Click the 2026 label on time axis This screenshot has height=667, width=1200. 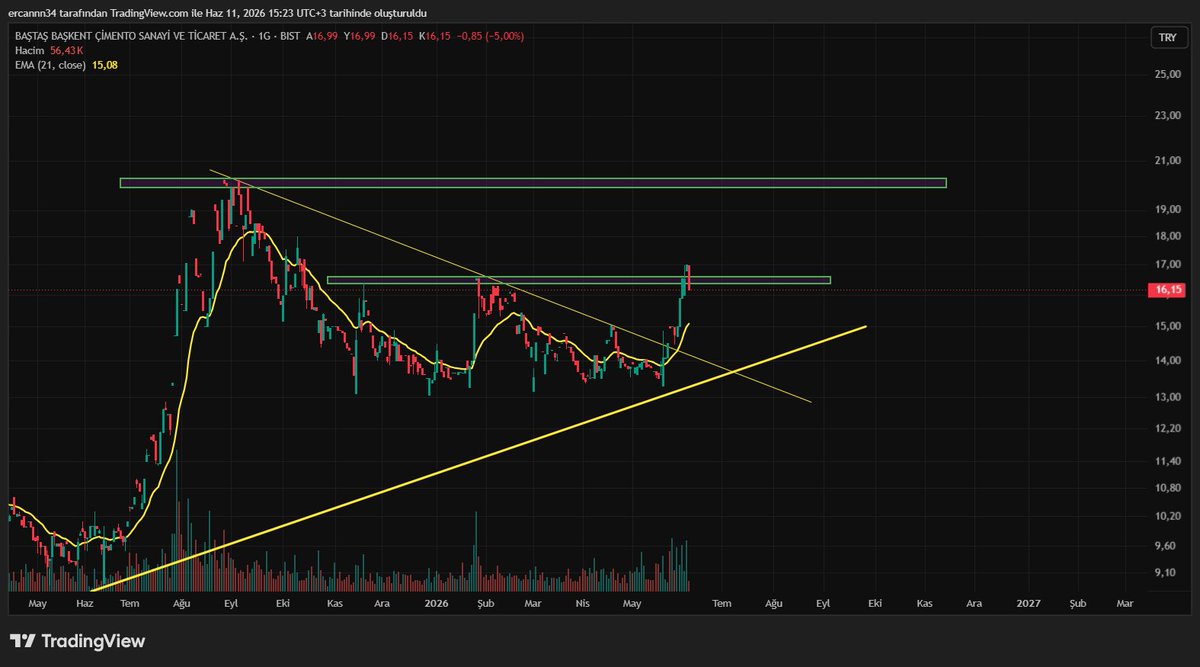[x=437, y=604]
